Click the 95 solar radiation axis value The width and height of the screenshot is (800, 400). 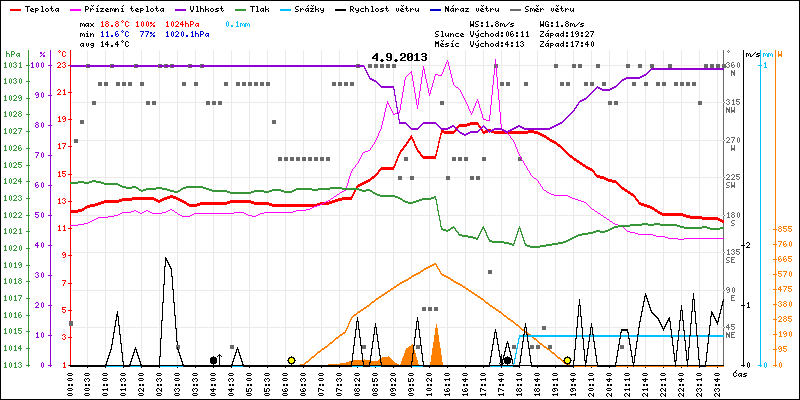(x=782, y=349)
